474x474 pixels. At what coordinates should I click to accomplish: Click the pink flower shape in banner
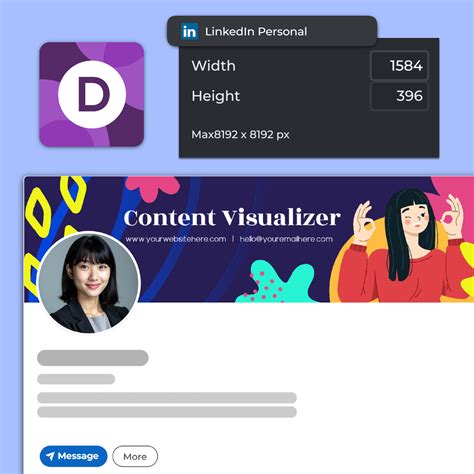[152, 189]
